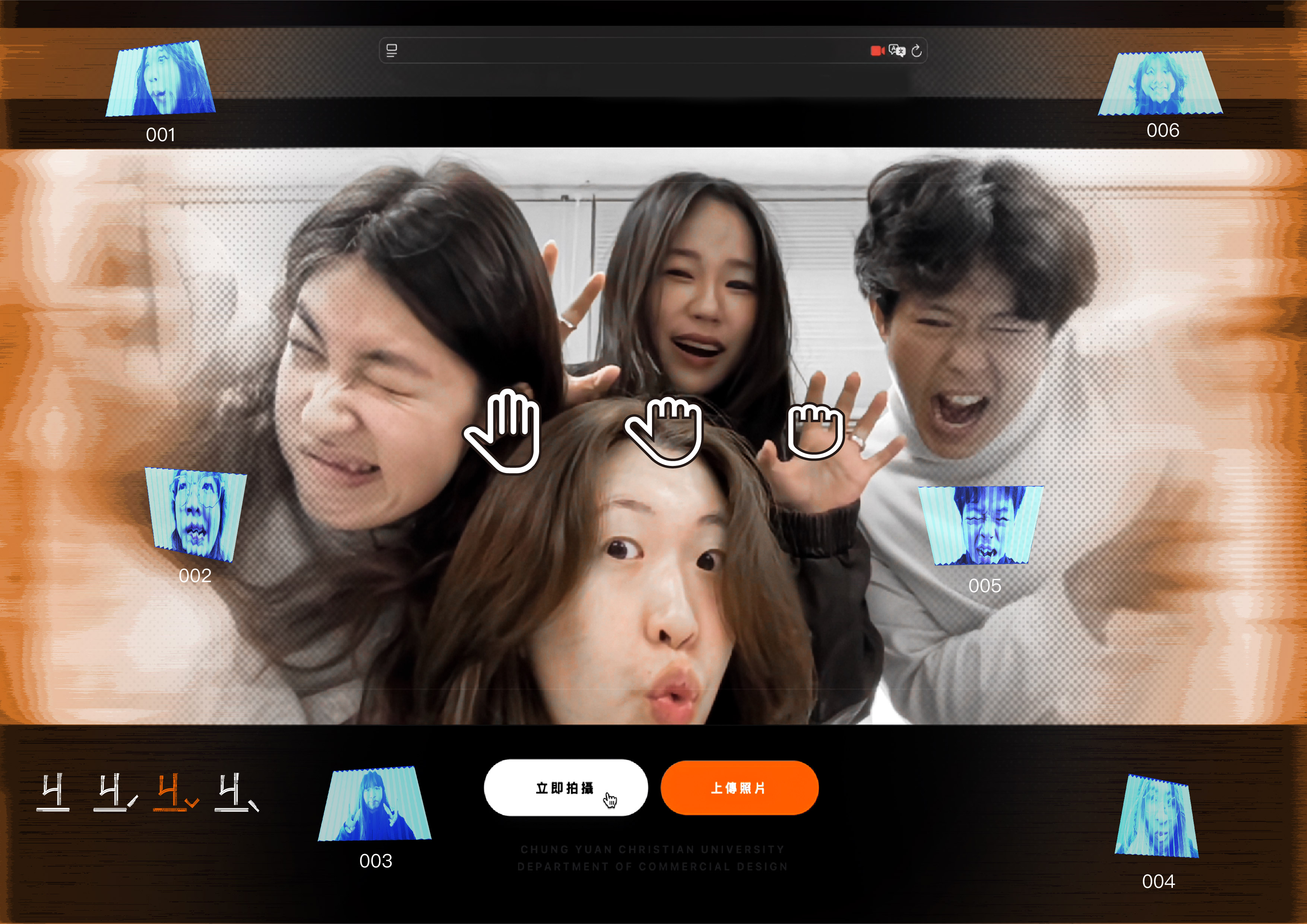This screenshot has height=924, width=1307.
Task: Click the "005" label
Action: 985,585
